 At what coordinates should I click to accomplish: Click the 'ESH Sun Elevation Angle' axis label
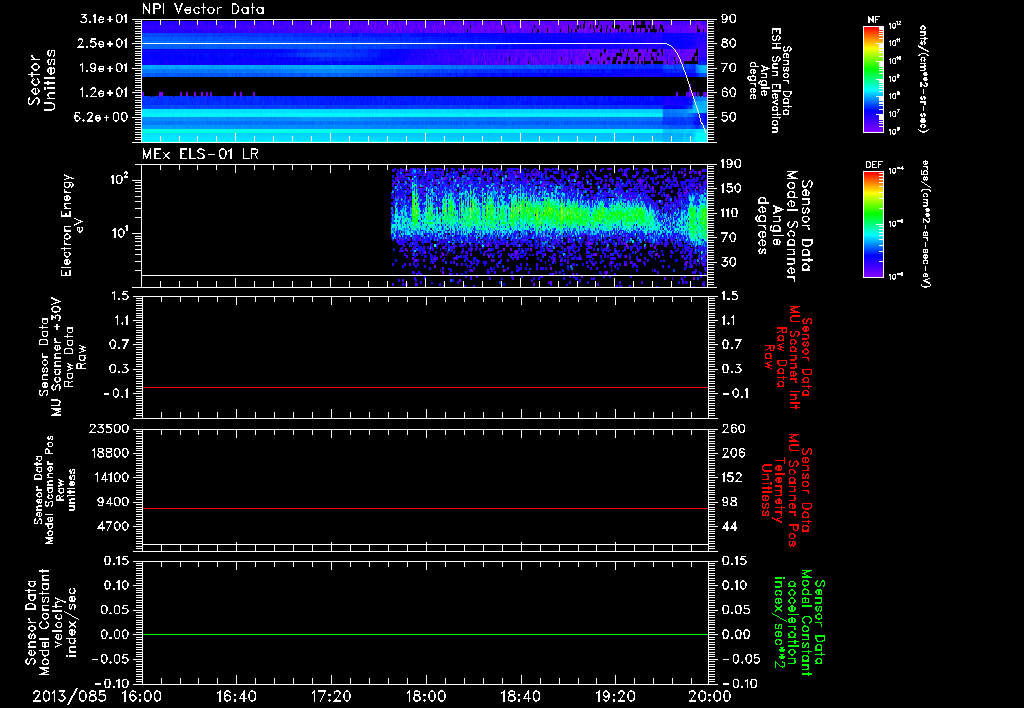coord(771,80)
